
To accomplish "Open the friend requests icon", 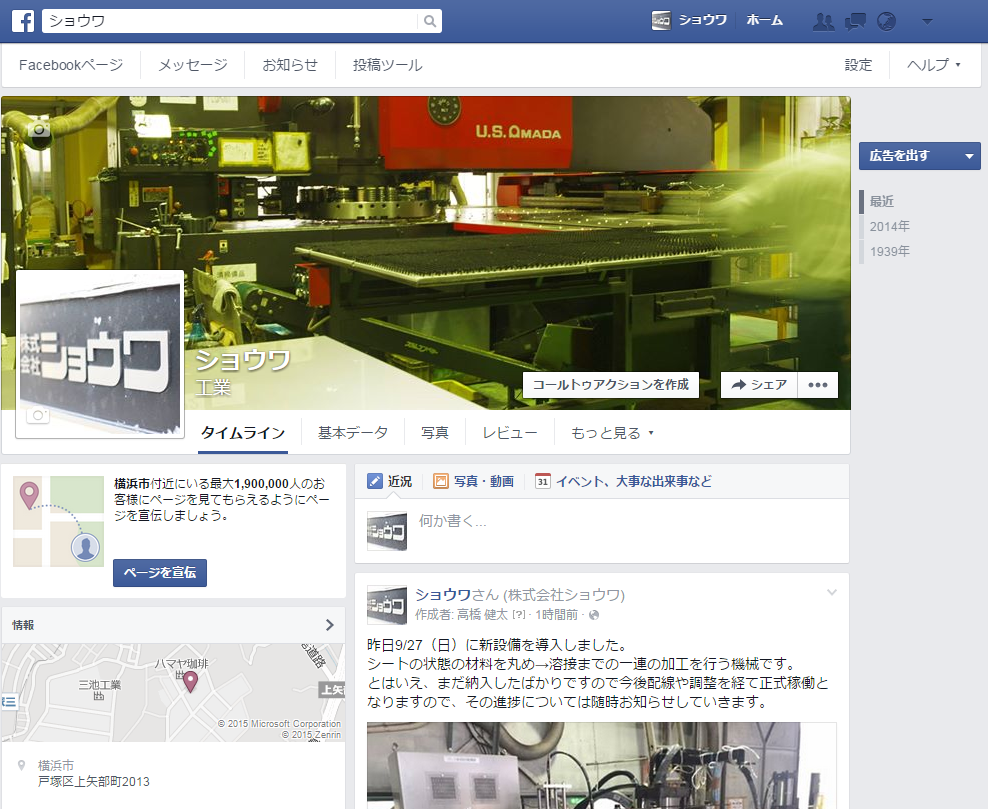I will tap(824, 21).
